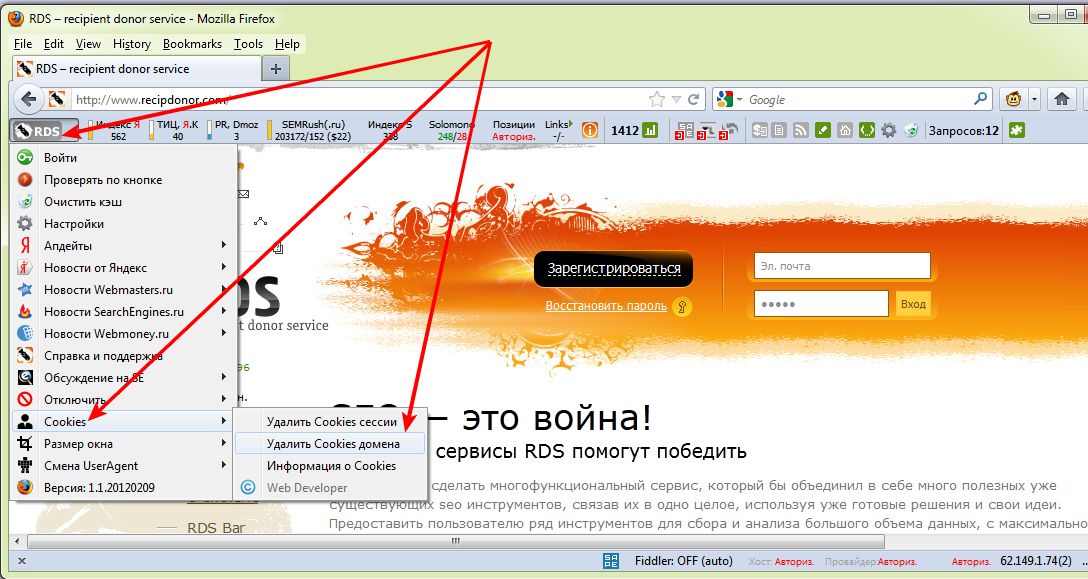
Task: Expand the Смена UserAgent submenu
Action: pyautogui.click(x=124, y=466)
